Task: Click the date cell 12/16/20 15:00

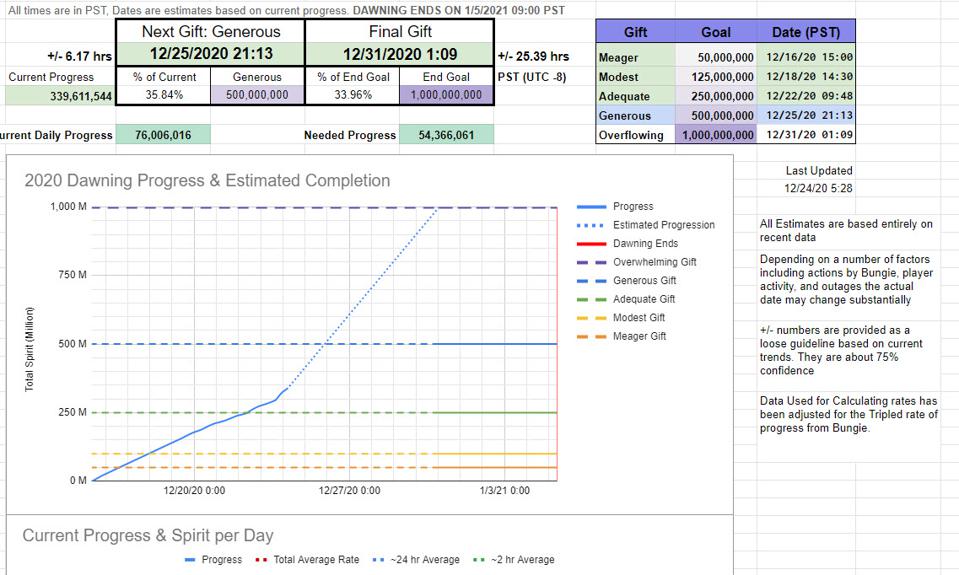Action: point(805,57)
